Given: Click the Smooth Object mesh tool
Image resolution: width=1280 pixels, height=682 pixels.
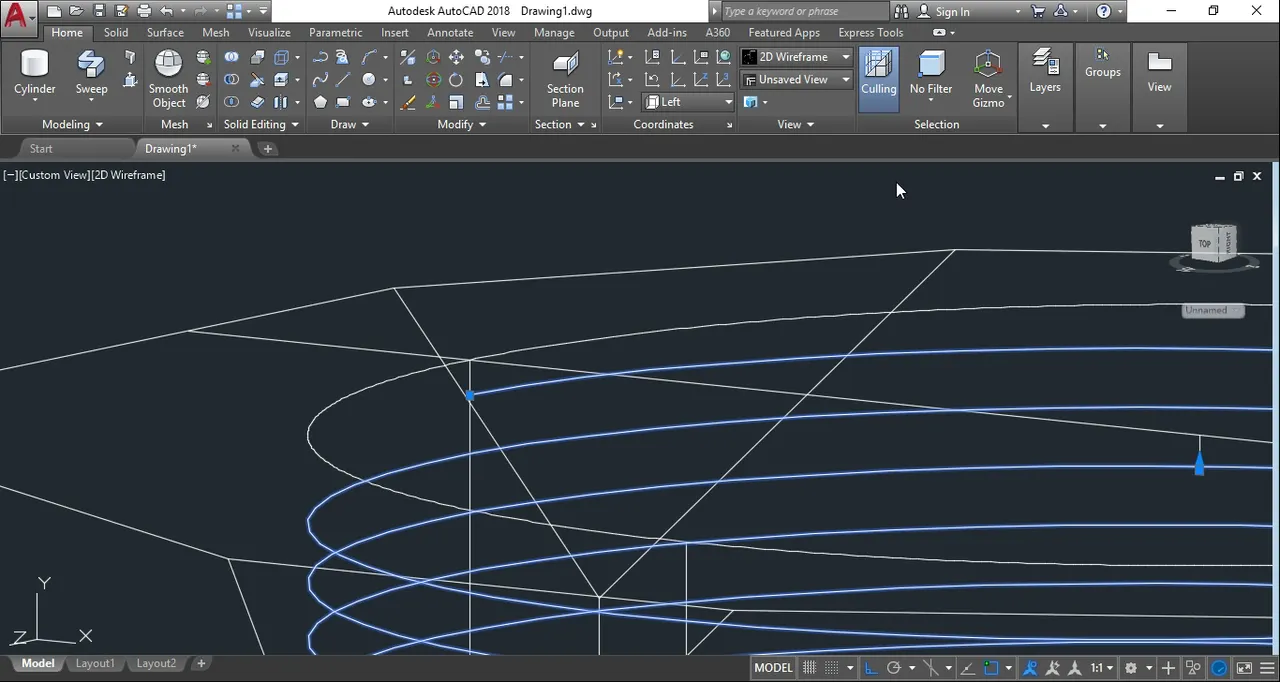Looking at the screenshot, I should [x=168, y=79].
